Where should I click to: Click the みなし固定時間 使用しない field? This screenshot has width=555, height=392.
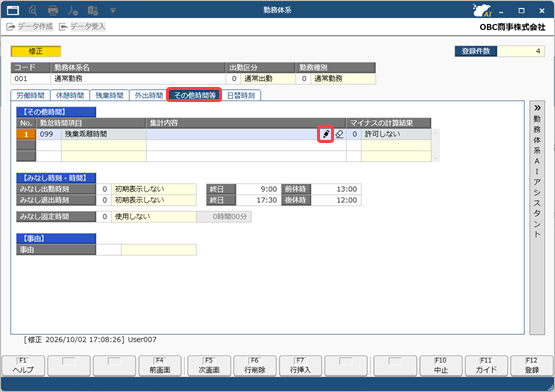click(x=154, y=217)
